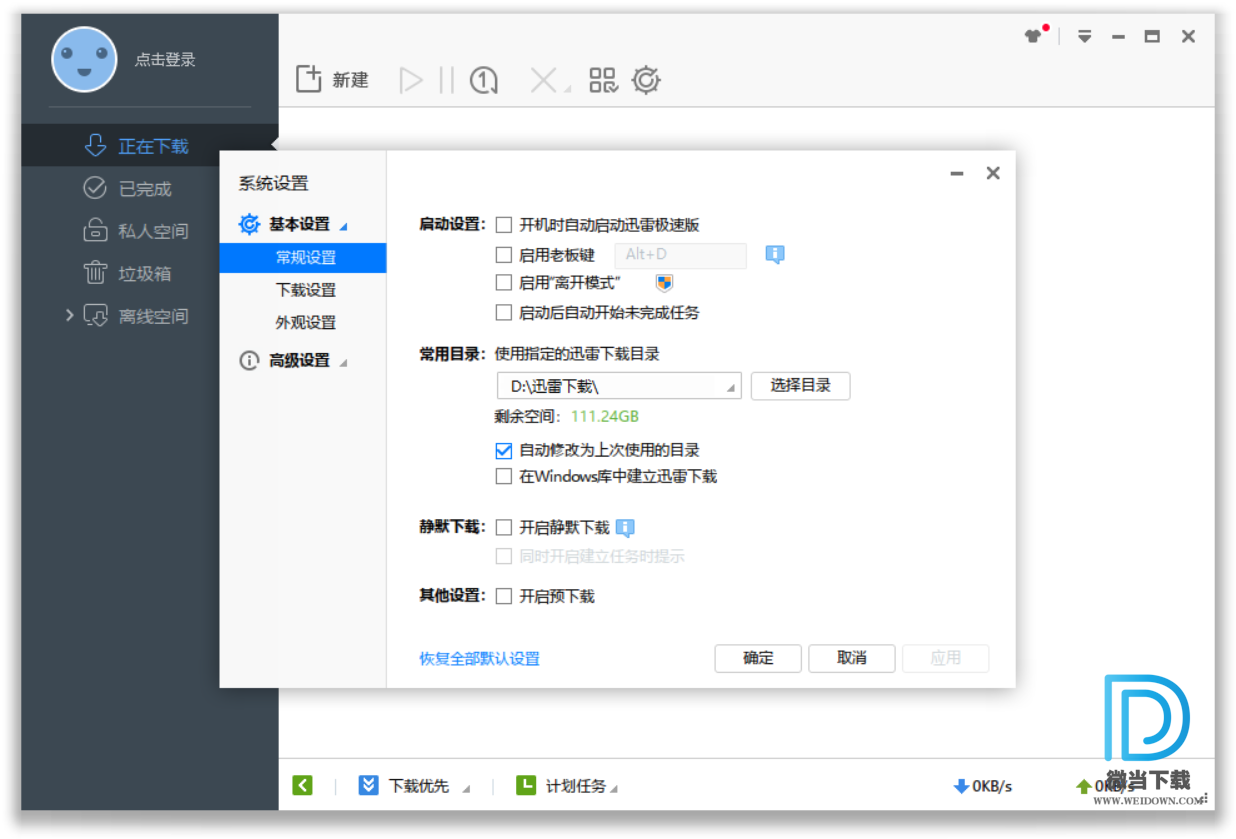Click the green 计划任务 icon
Viewport: 1236px width, 839px height.
point(526,785)
